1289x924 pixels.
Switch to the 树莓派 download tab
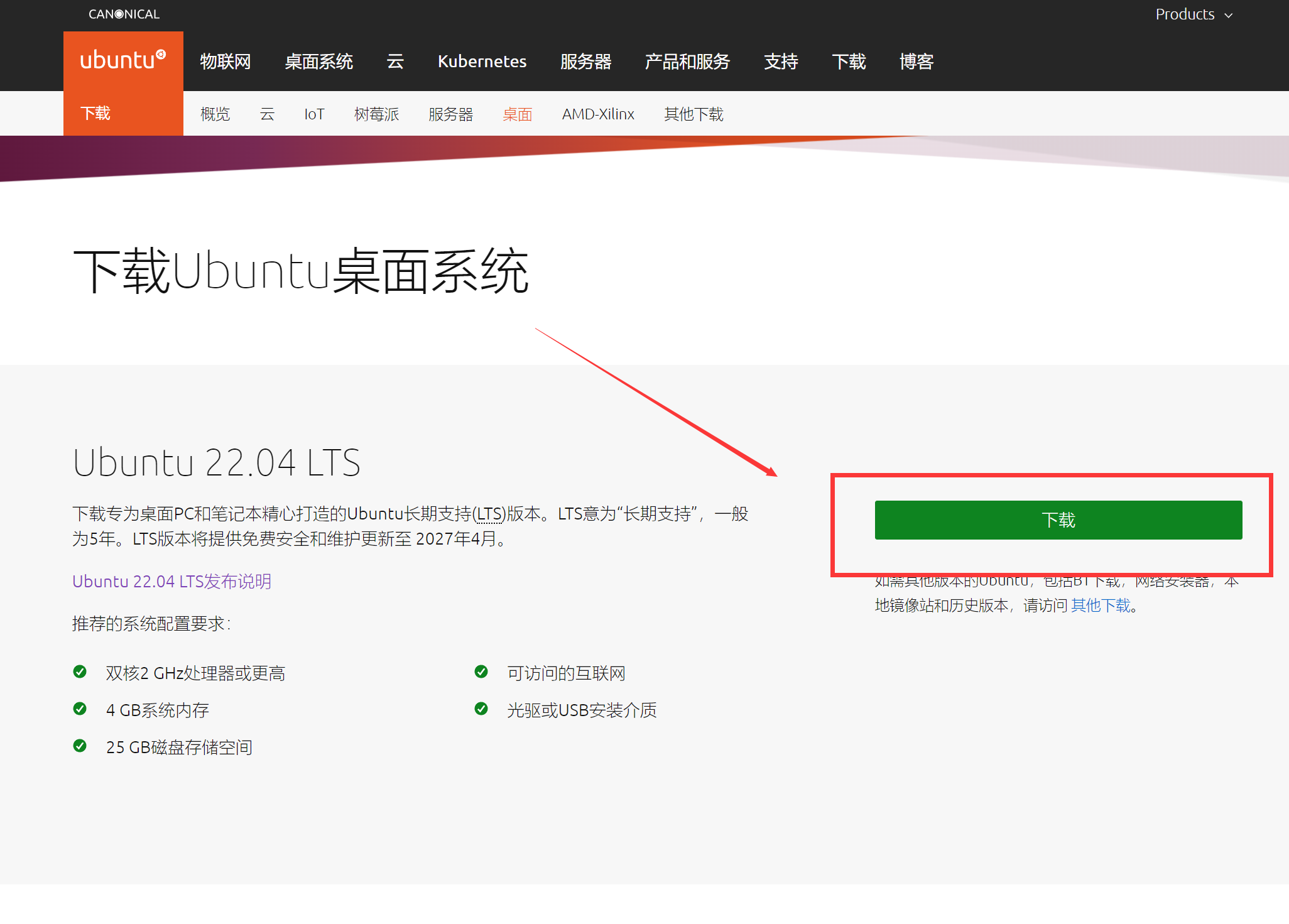click(x=376, y=114)
